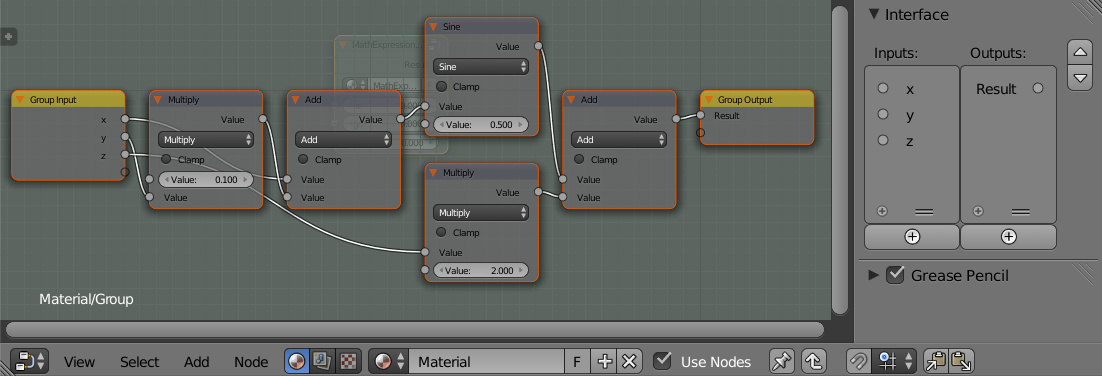Open tool shelf with plus tab icon

pos(9,37)
